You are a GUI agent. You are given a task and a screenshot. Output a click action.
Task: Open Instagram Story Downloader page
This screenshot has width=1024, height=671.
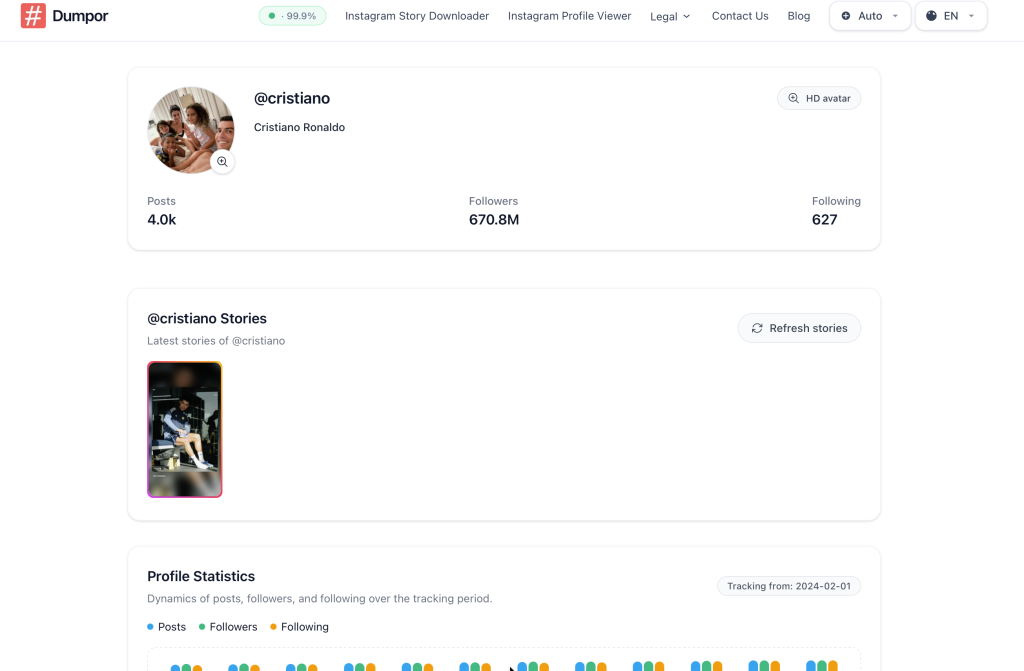[417, 16]
